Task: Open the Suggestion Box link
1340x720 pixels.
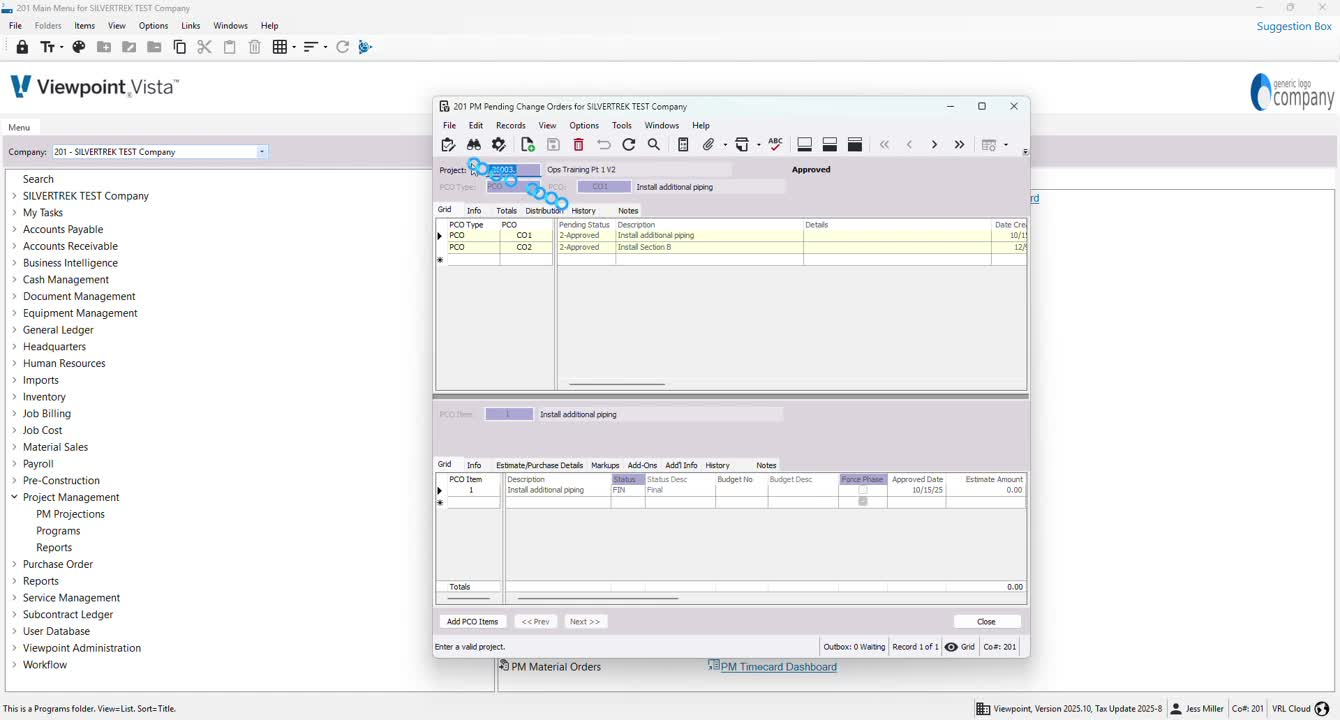Action: (x=1294, y=26)
